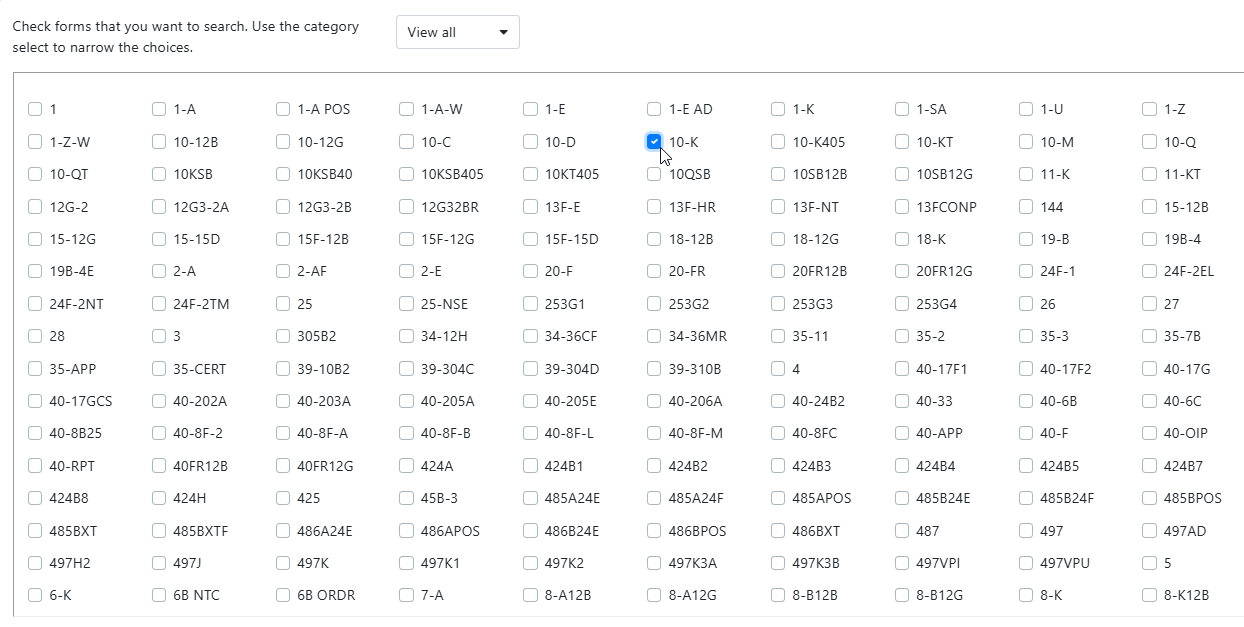The height and width of the screenshot is (627, 1244).
Task: Select the 6-K form checkbox
Action: pos(35,595)
